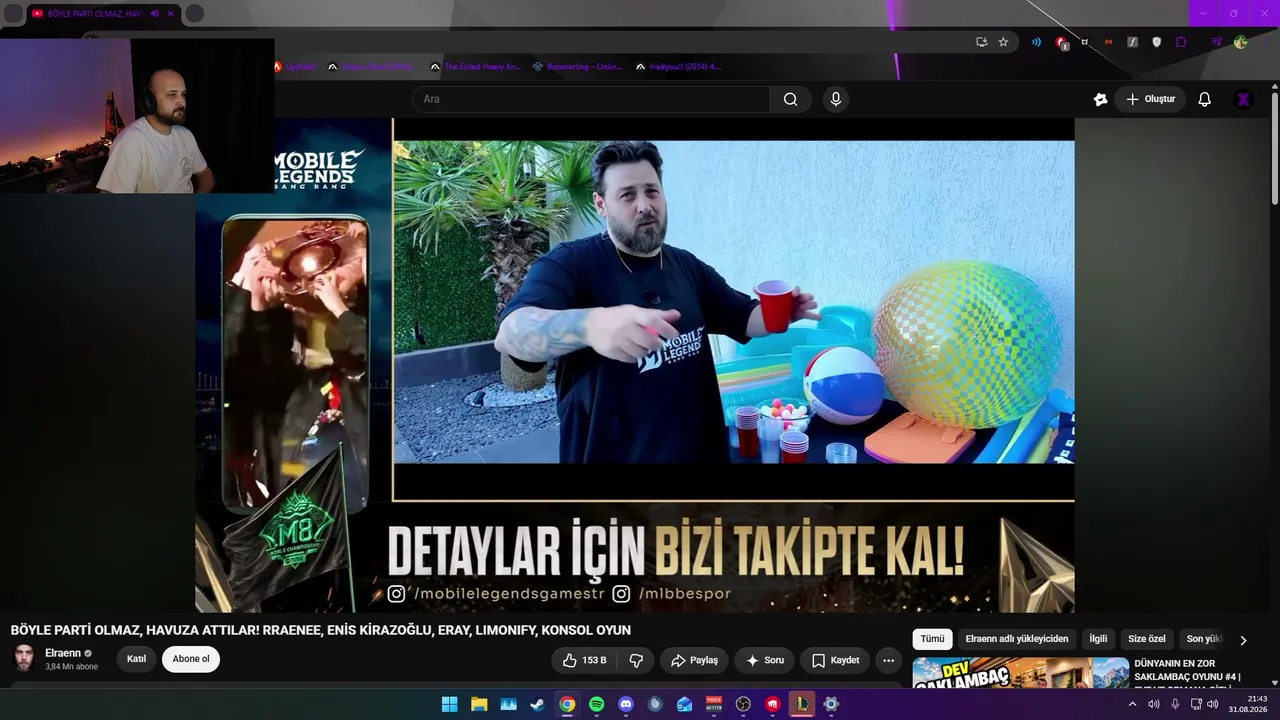Open the Chrome profile avatar
Viewport: 1280px width, 720px height.
[x=1240, y=42]
